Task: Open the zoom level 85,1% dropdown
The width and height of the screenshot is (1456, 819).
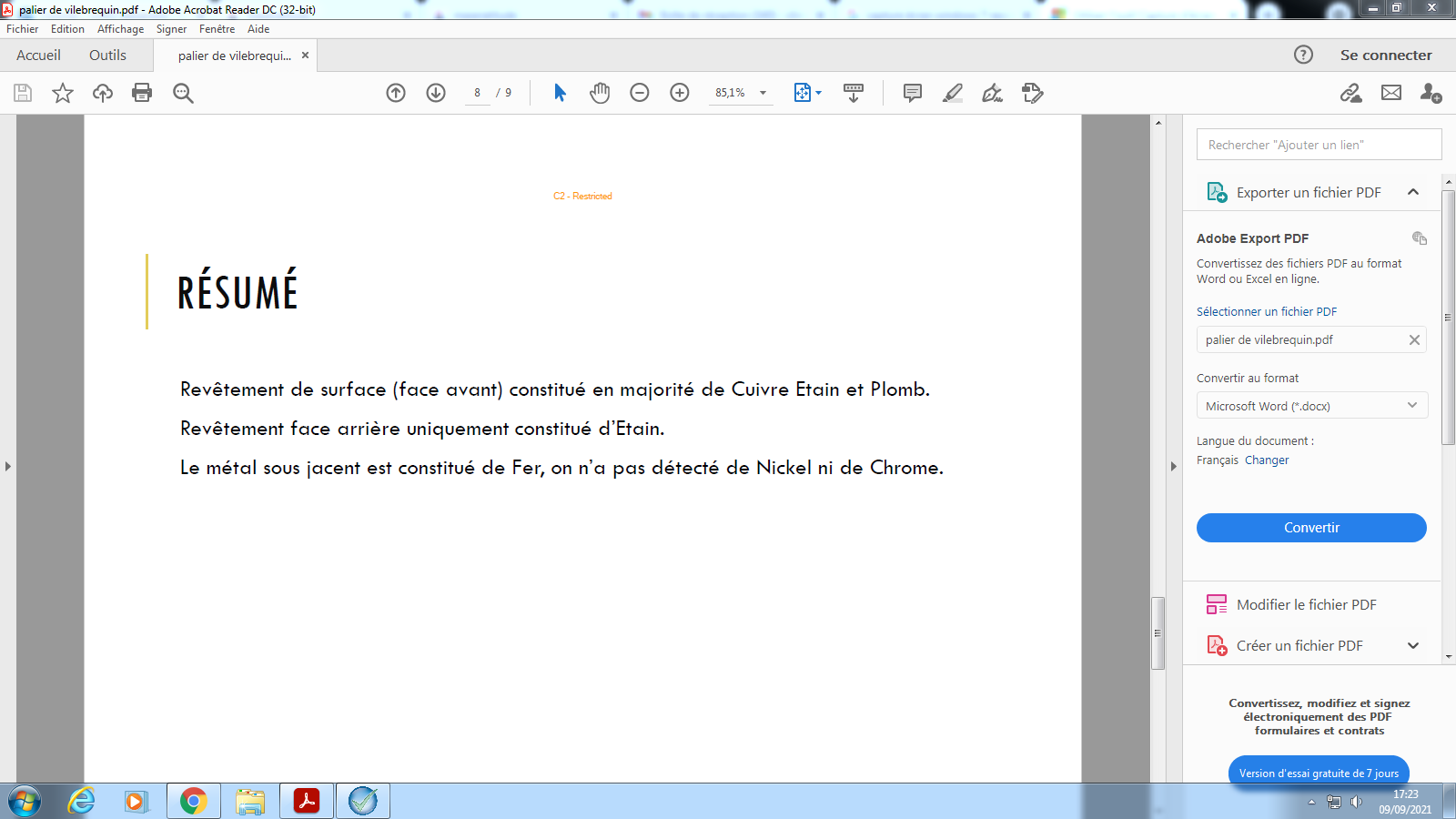Action: [763, 93]
